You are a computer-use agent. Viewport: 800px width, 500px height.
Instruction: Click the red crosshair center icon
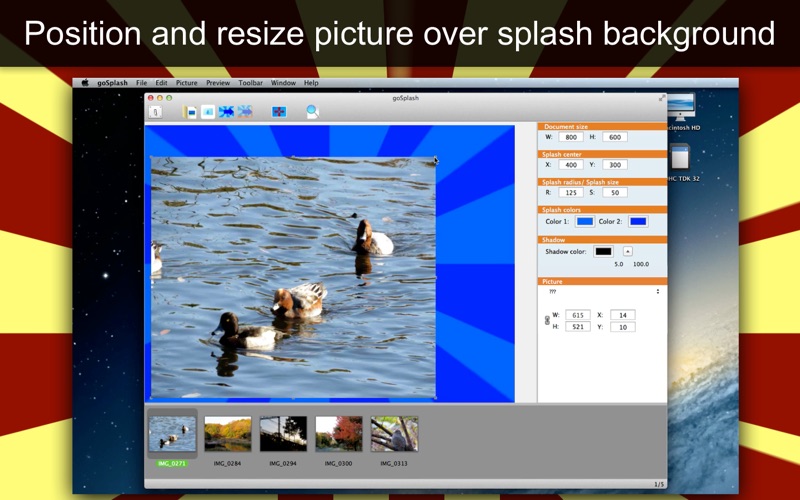[x=279, y=112]
